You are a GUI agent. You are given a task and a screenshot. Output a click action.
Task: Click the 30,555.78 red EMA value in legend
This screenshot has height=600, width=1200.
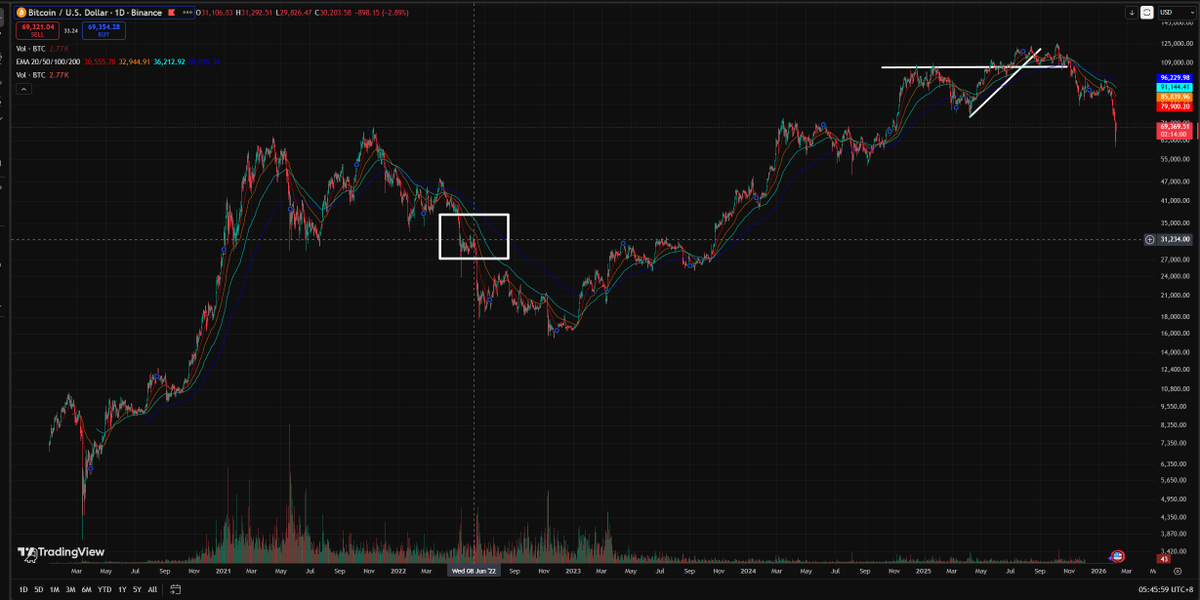tap(100, 62)
